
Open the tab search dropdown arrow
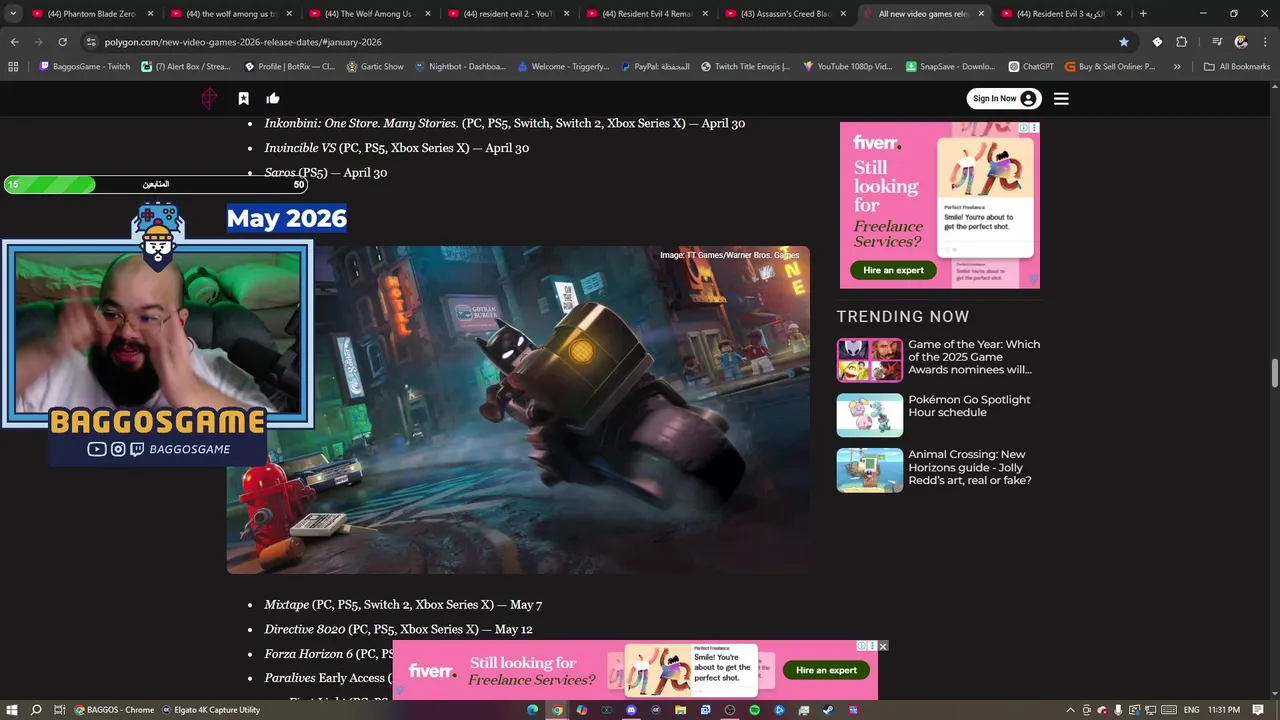(x=13, y=14)
